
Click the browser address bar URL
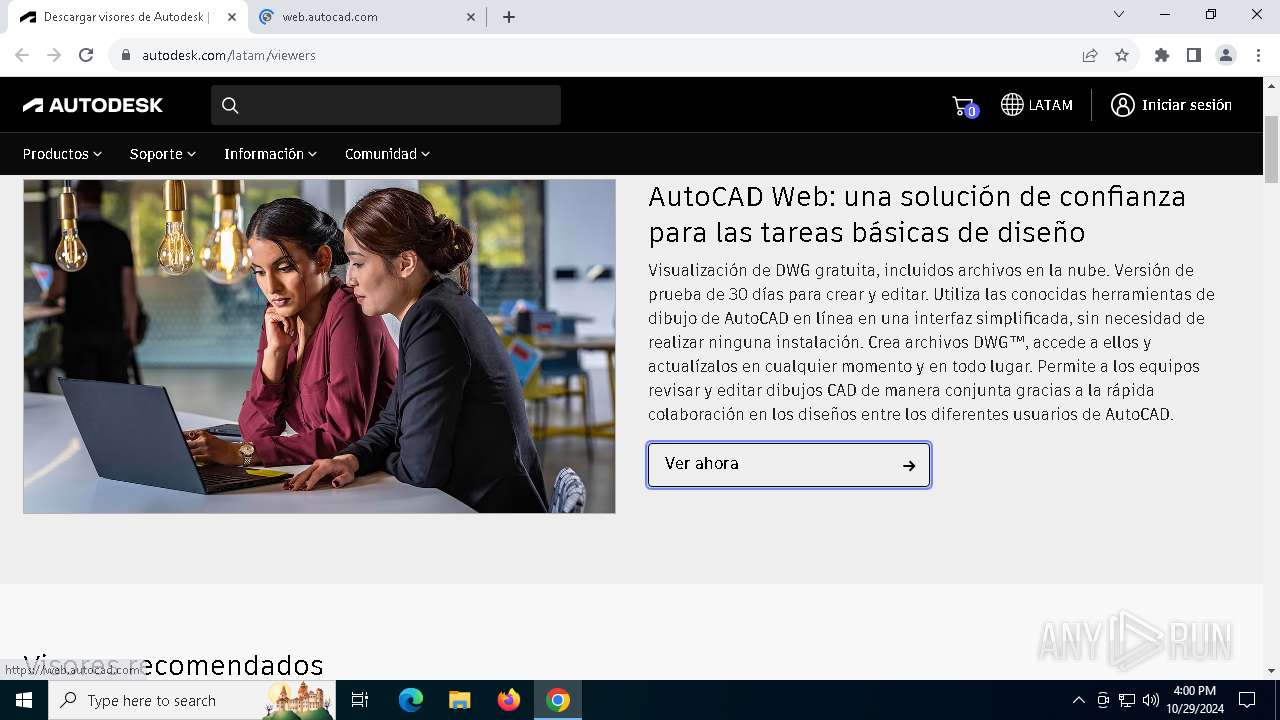(229, 55)
